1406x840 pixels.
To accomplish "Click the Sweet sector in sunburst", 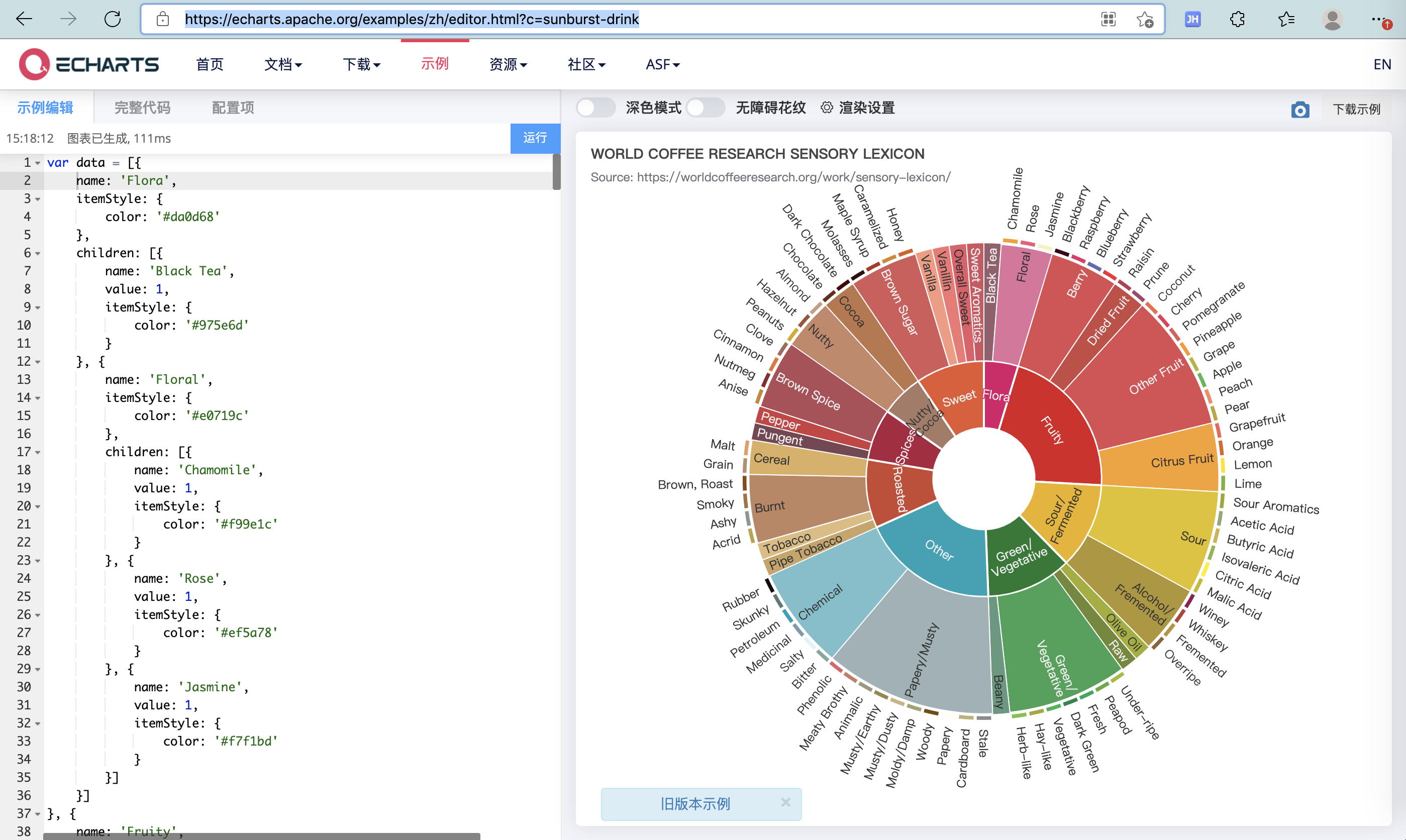I will tap(959, 397).
